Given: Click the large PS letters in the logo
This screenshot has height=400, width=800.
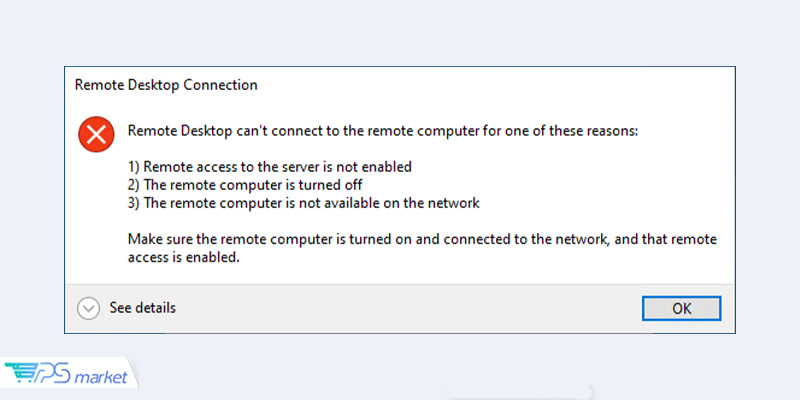Looking at the screenshot, I should tap(54, 373).
